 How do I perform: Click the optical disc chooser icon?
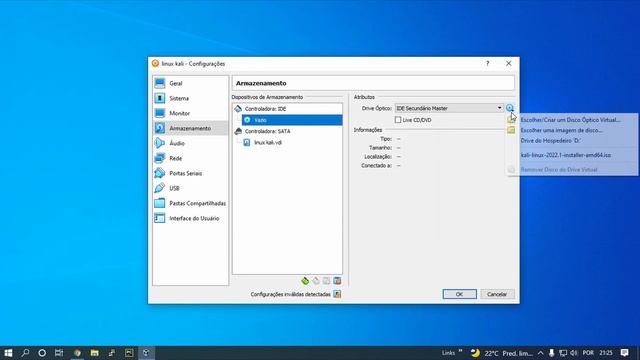[x=509, y=108]
